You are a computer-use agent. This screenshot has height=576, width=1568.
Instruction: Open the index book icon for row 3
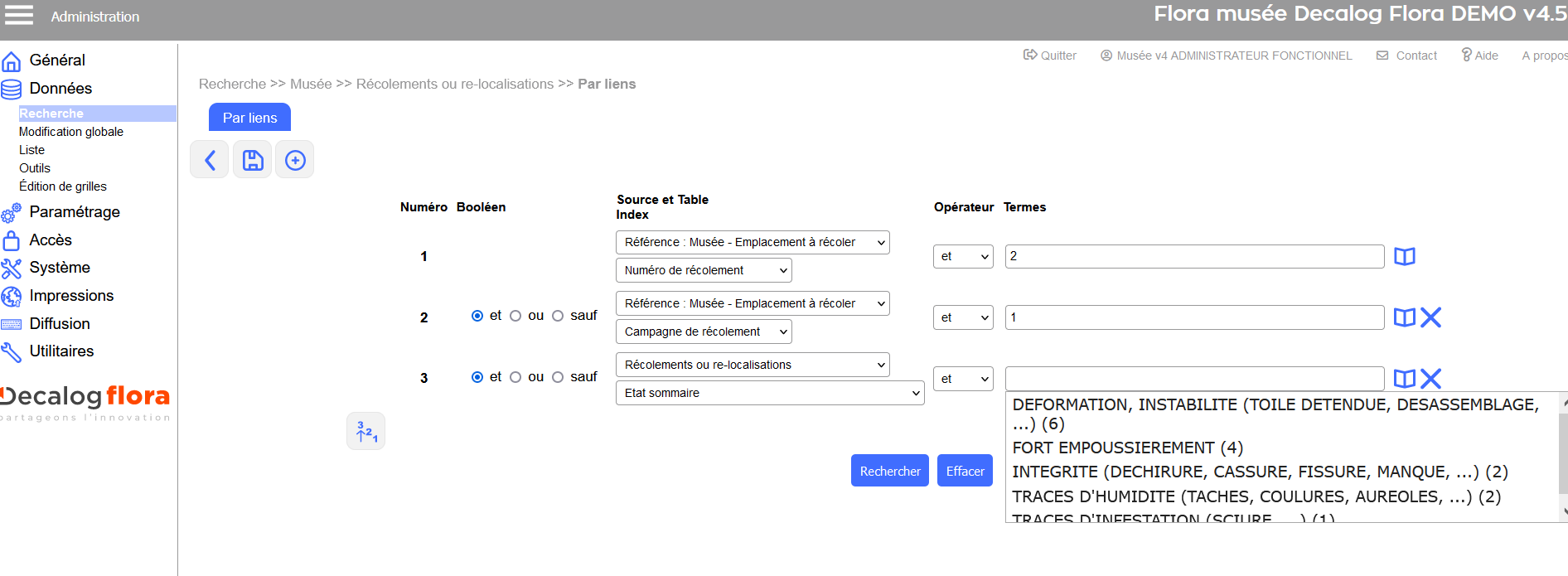[x=1404, y=379]
